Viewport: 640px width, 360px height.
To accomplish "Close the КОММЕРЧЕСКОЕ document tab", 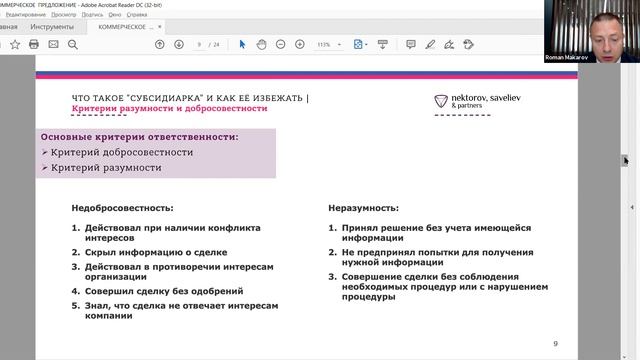I will pyautogui.click(x=160, y=27).
